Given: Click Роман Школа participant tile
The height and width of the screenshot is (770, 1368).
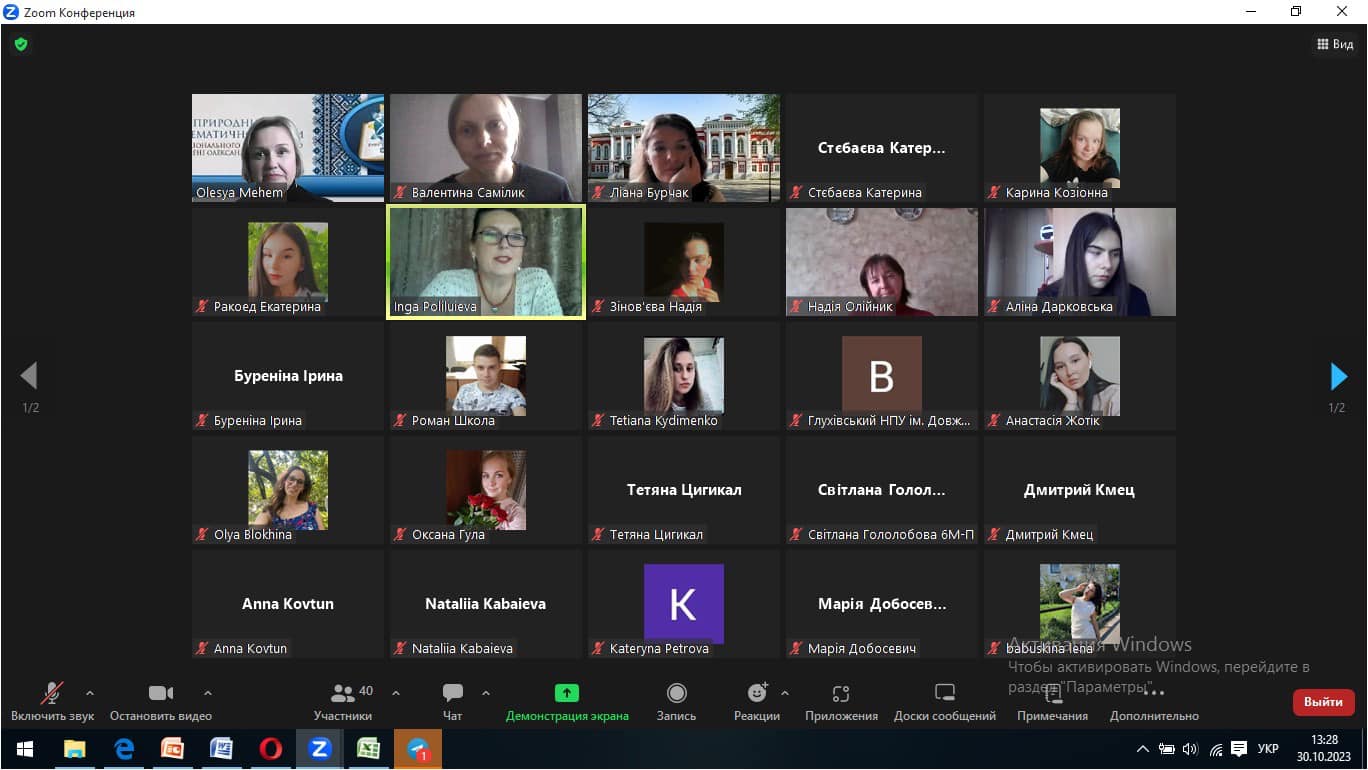Looking at the screenshot, I should 486,376.
